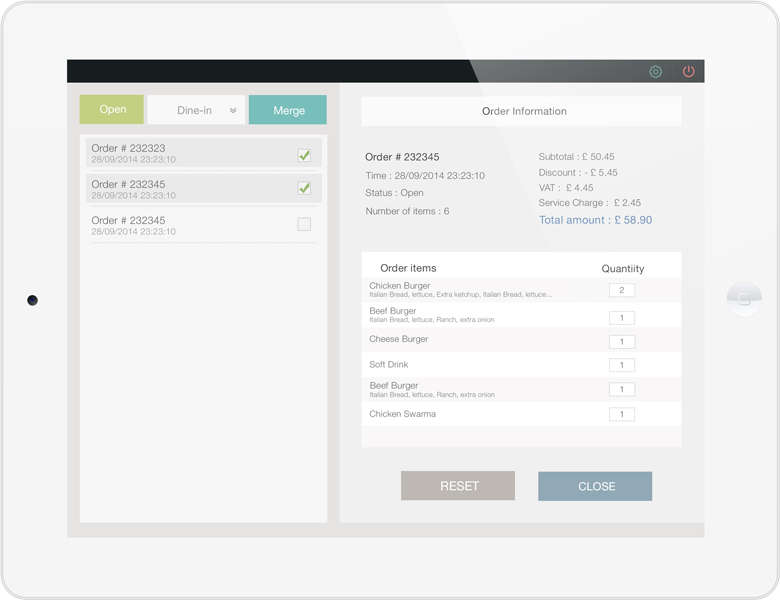The height and width of the screenshot is (600, 780).
Task: Select the Chicken Burger quantity field
Action: (622, 290)
